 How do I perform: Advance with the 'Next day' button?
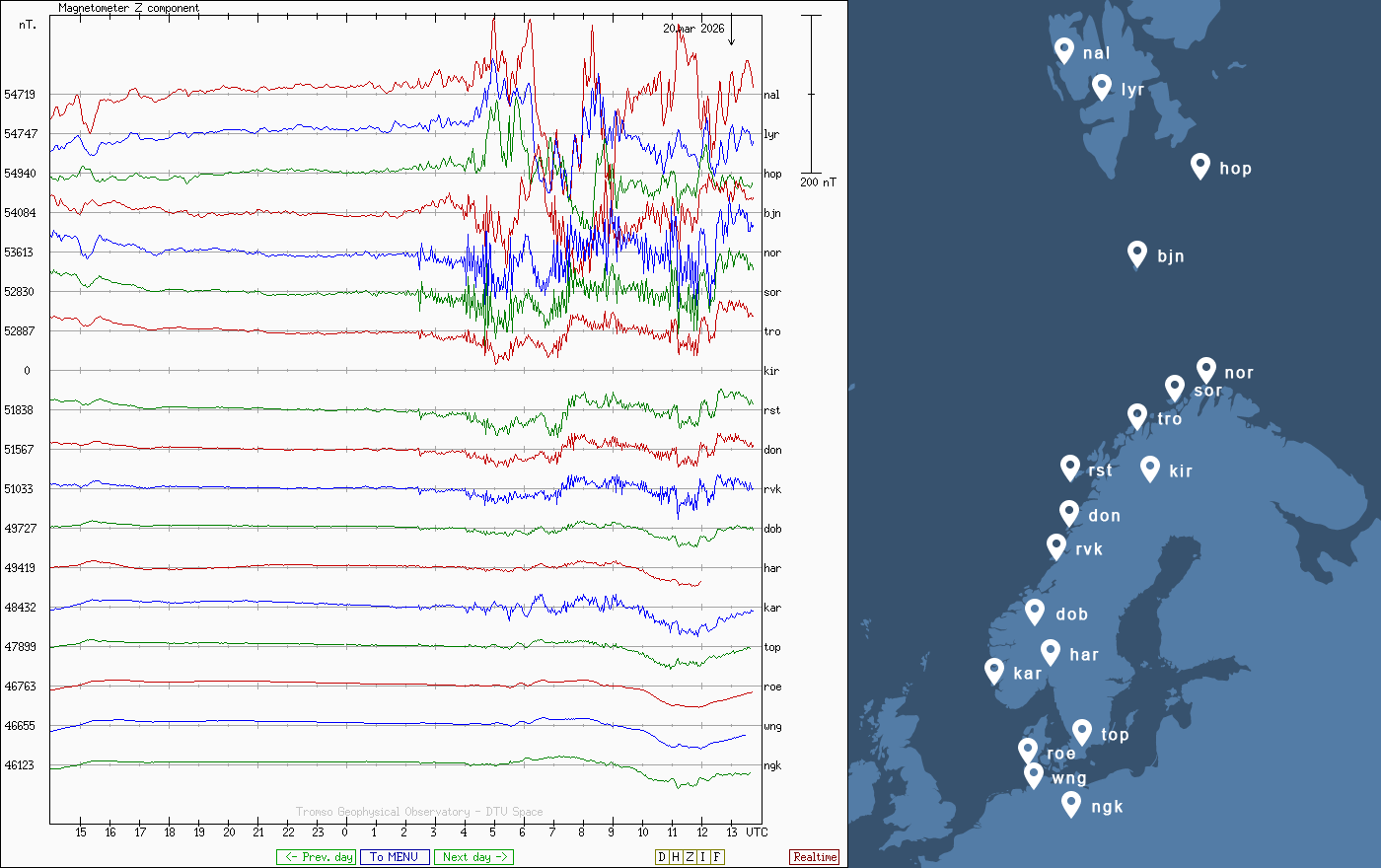point(473,857)
